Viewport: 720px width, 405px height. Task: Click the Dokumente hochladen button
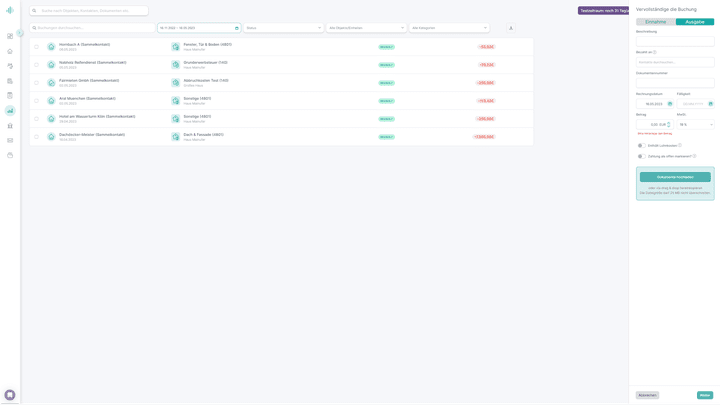pos(675,177)
